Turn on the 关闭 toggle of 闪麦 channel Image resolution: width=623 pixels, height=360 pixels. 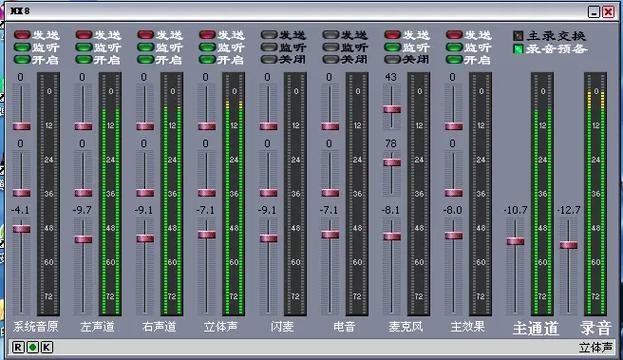(269, 60)
